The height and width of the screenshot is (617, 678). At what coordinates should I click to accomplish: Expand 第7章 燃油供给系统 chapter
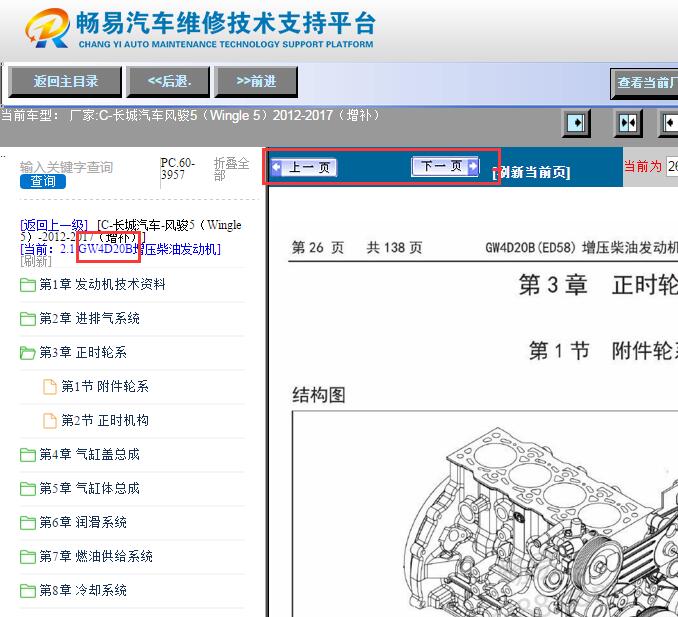pos(96,557)
